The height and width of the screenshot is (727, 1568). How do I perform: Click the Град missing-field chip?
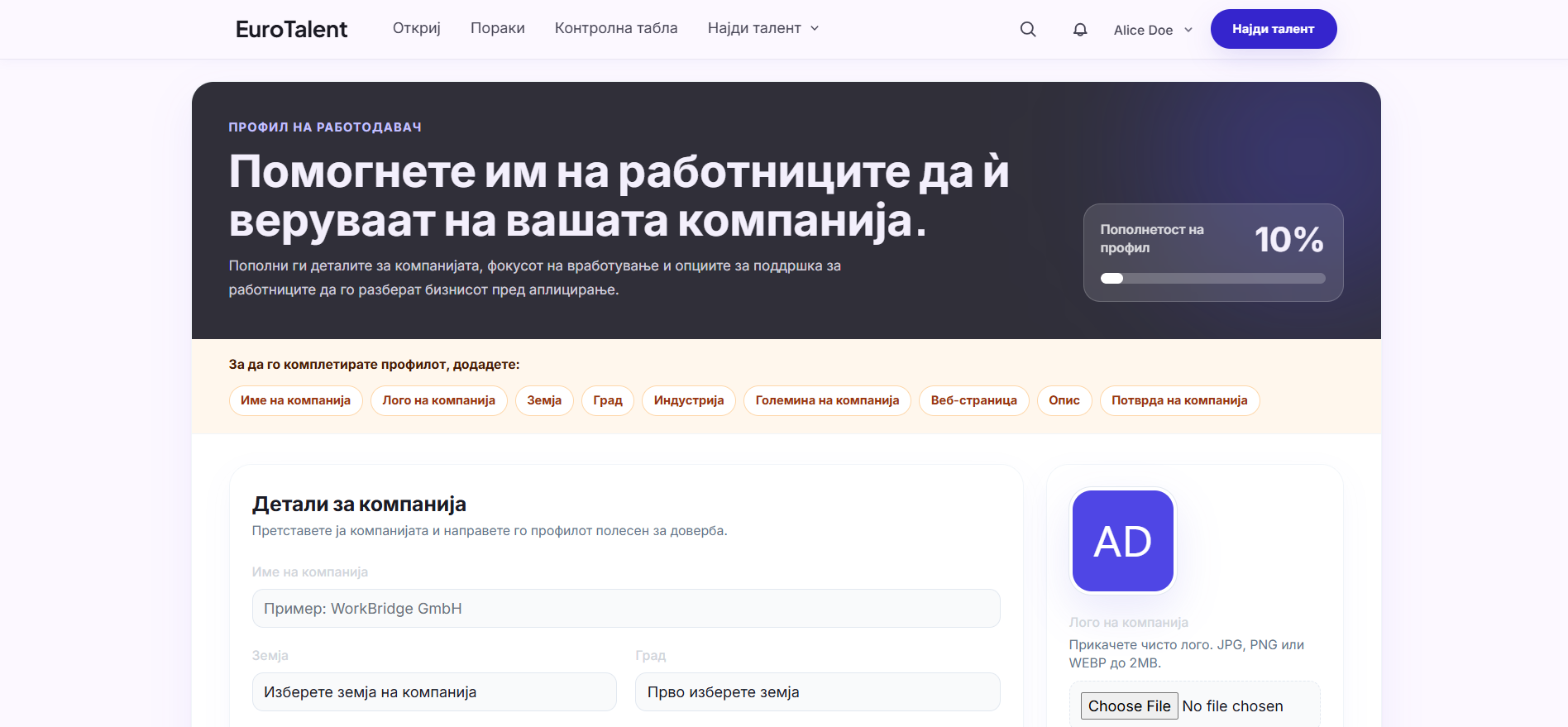608,400
